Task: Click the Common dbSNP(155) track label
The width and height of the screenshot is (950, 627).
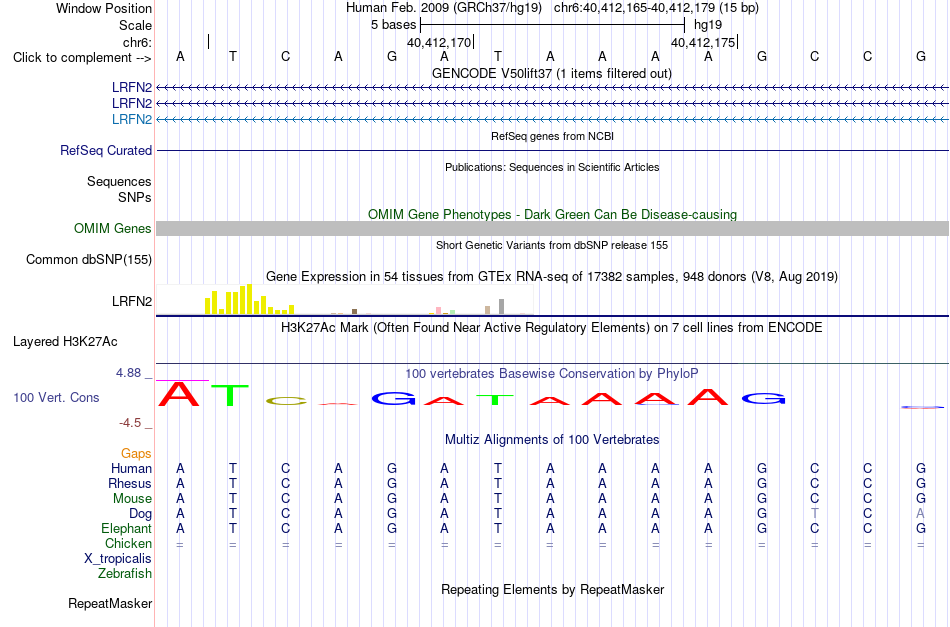Action: click(x=88, y=259)
